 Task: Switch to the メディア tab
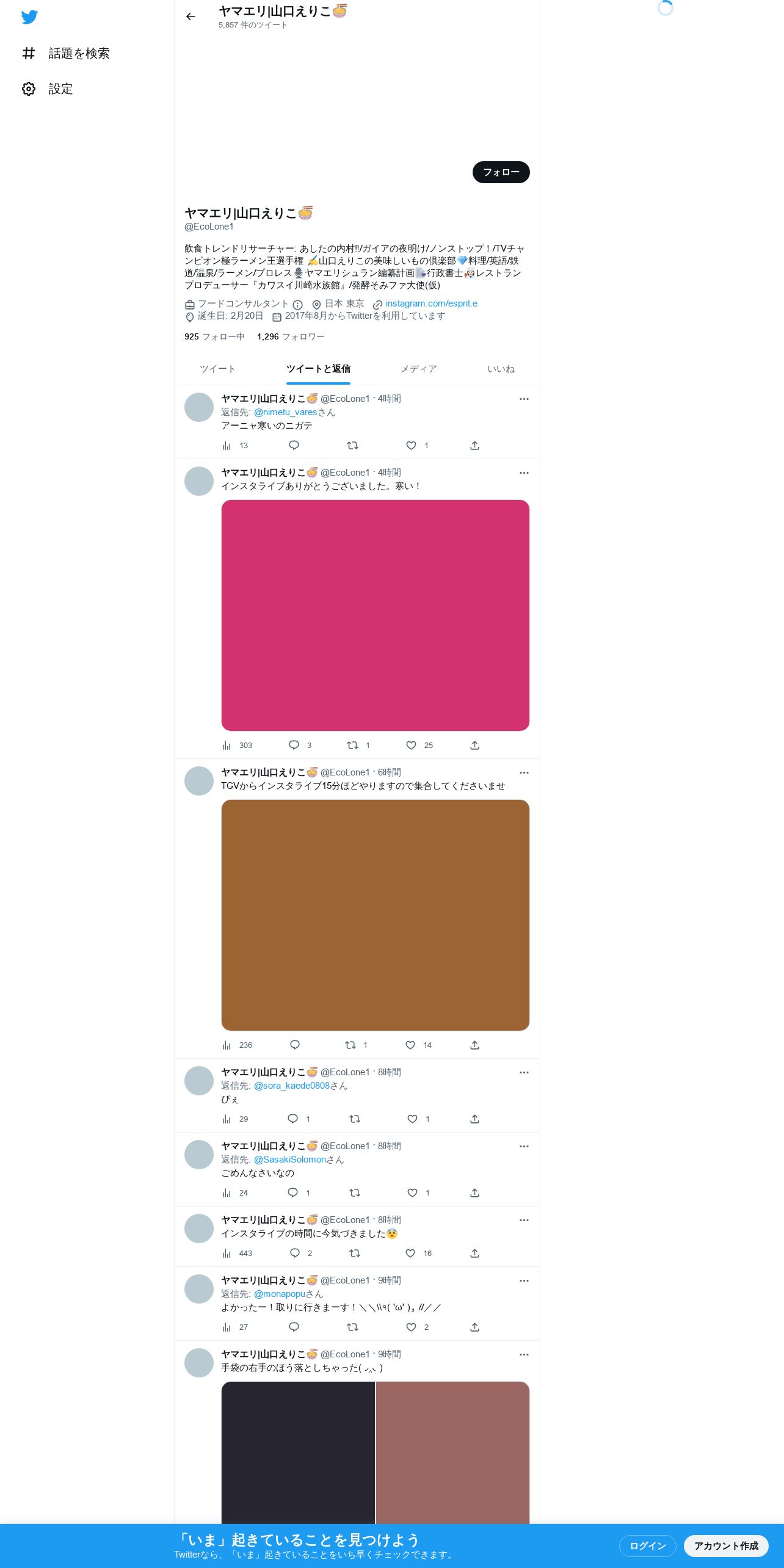click(x=419, y=369)
